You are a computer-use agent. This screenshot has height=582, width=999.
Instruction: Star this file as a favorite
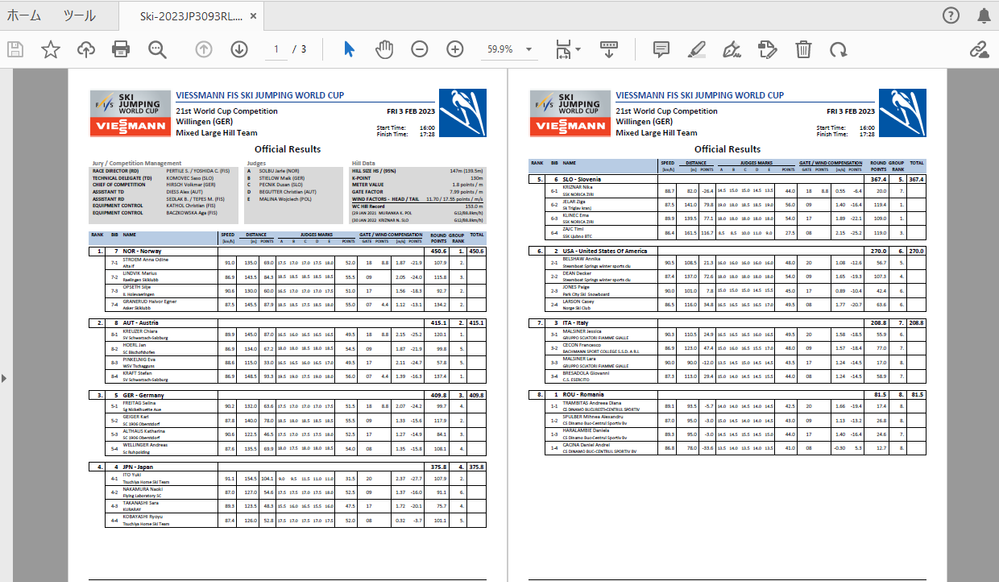50,49
